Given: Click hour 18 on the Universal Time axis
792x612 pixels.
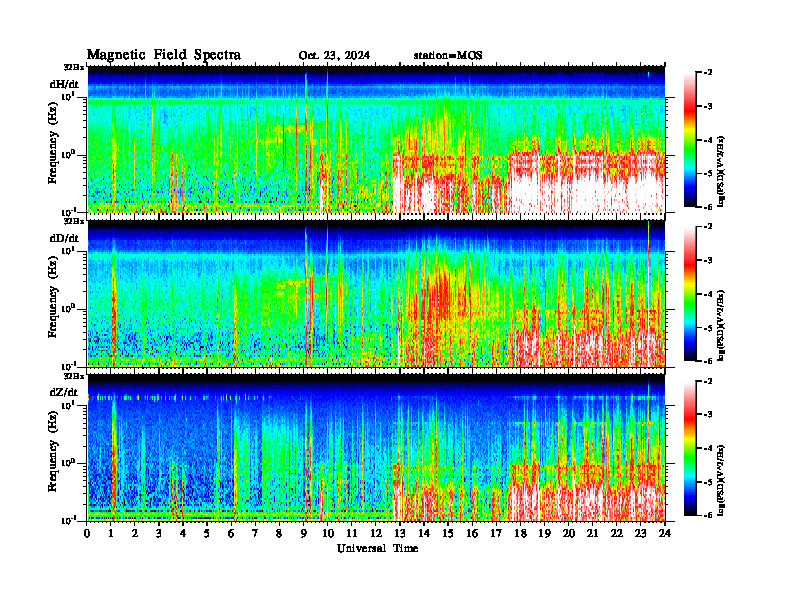Looking at the screenshot, I should [520, 533].
